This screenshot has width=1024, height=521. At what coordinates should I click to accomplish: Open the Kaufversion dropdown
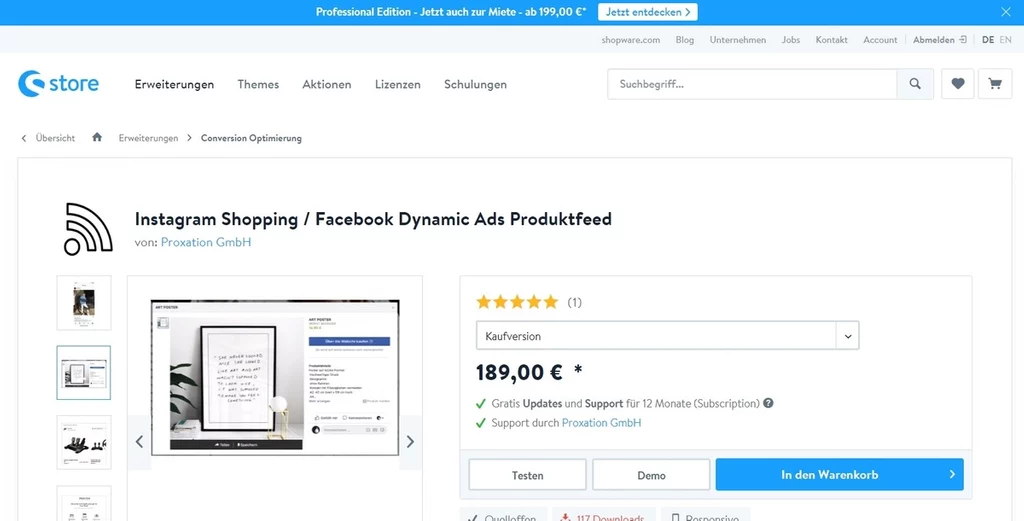coord(667,336)
